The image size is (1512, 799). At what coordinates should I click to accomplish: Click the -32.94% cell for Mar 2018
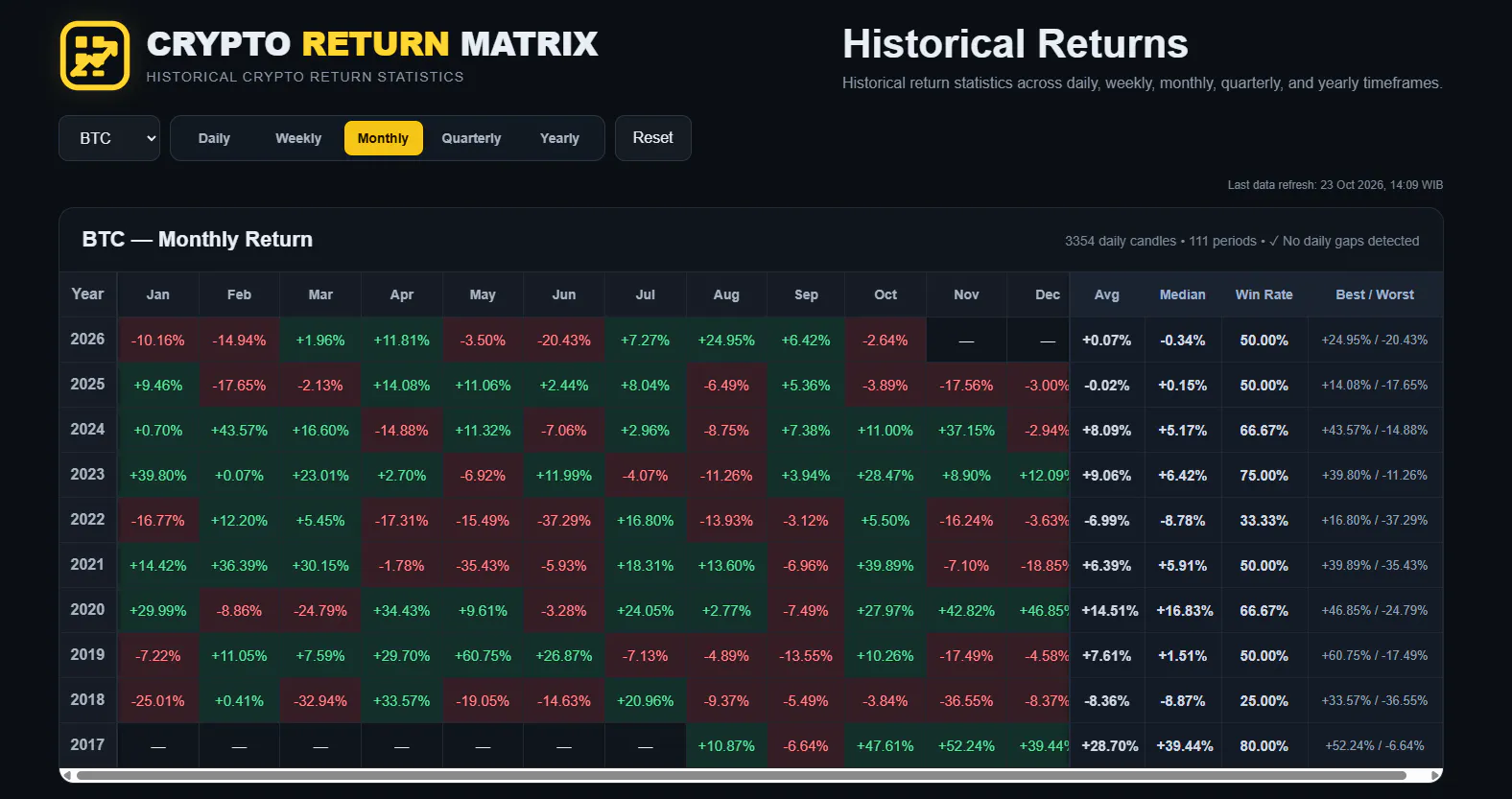point(320,701)
